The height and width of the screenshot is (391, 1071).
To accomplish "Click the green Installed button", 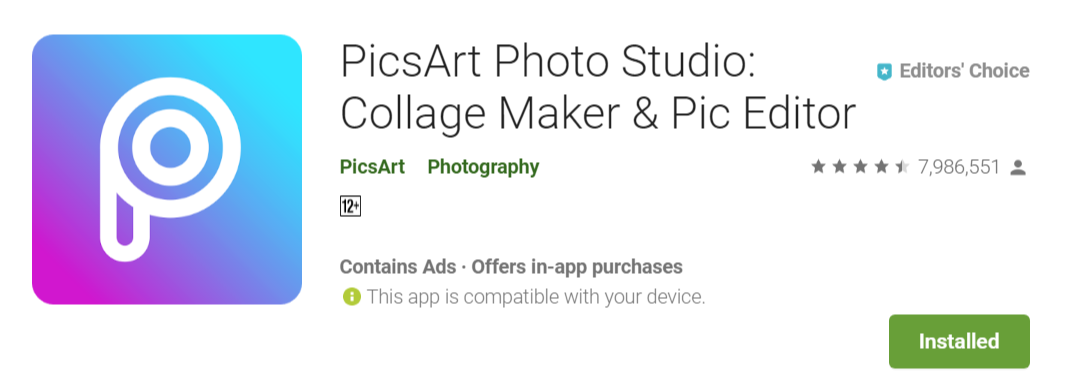I will 959,341.
